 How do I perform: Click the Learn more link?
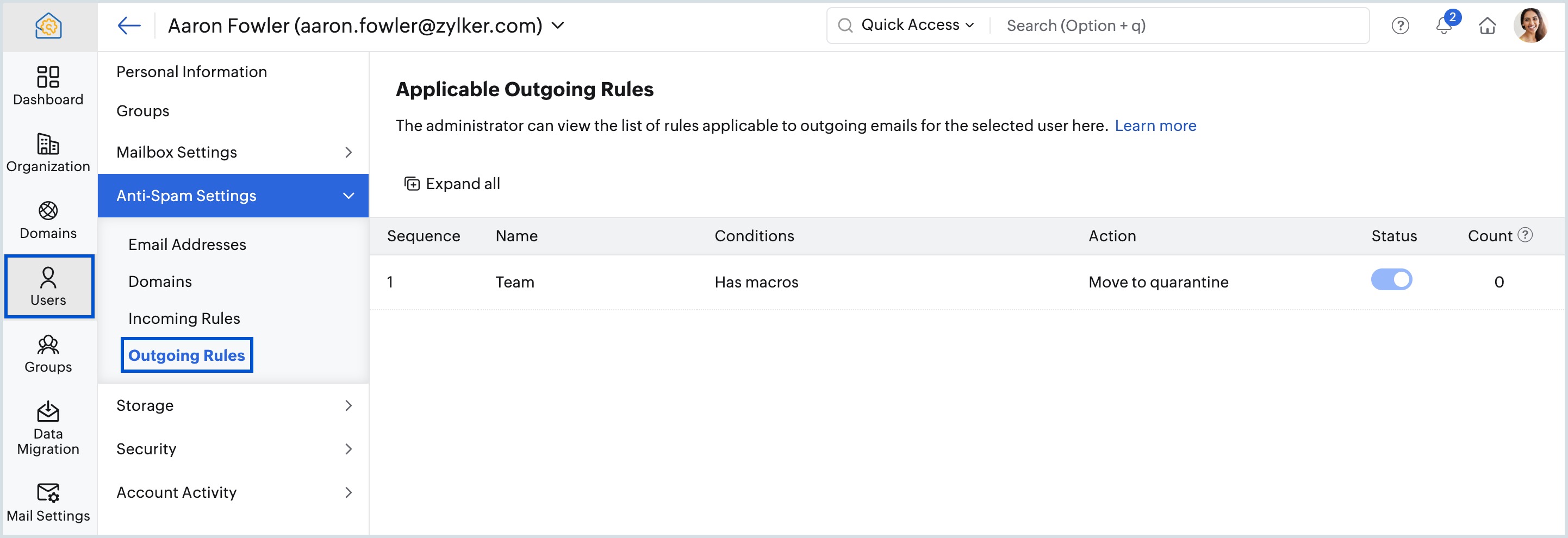point(1155,126)
